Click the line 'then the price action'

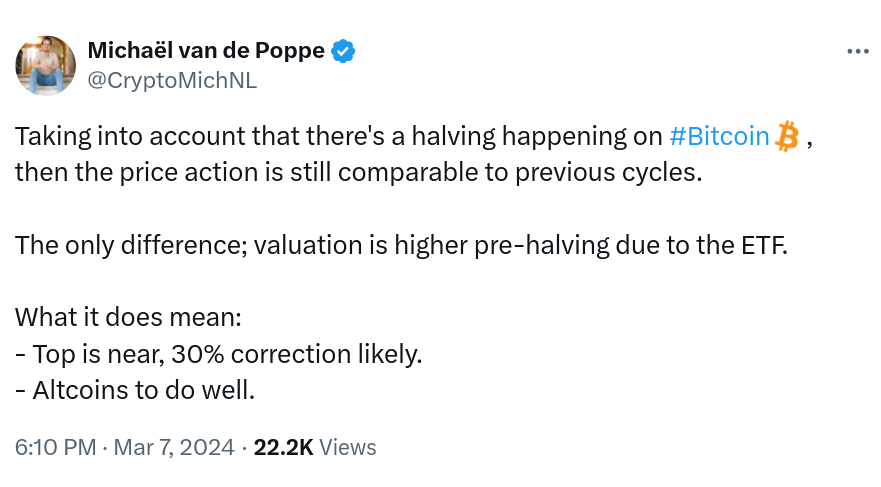coord(358,172)
